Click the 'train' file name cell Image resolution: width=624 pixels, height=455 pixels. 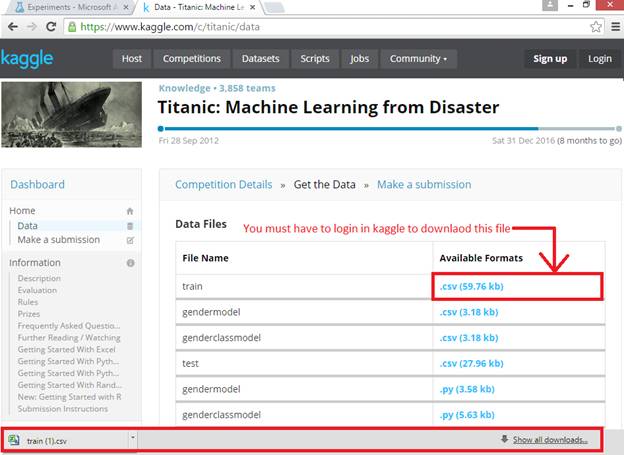304,286
